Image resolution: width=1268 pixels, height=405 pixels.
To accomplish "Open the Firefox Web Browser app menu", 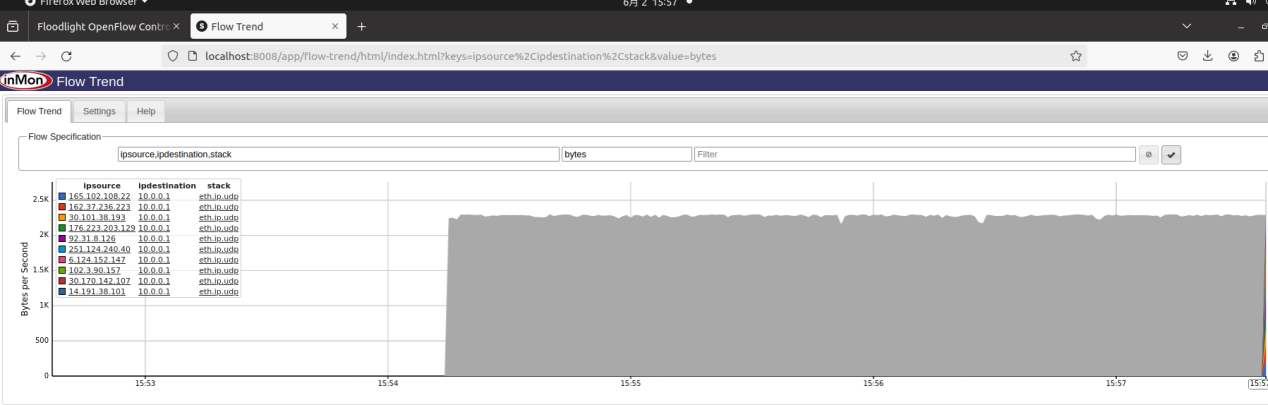I will pos(85,3).
